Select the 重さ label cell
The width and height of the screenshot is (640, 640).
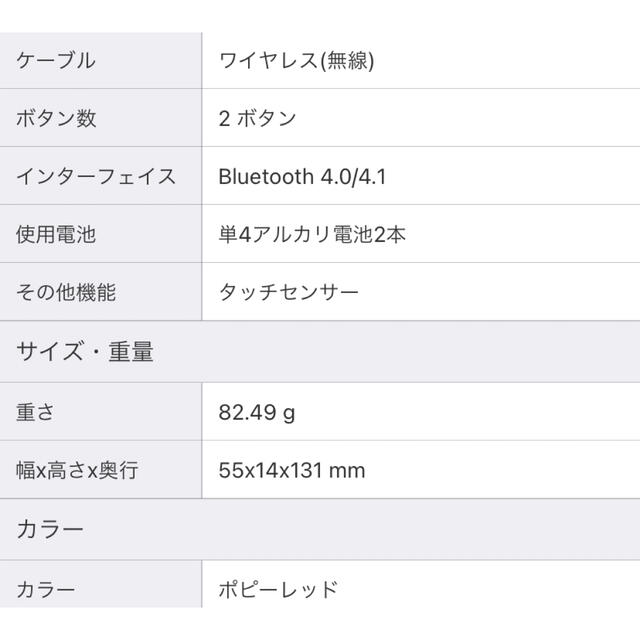click(100, 412)
